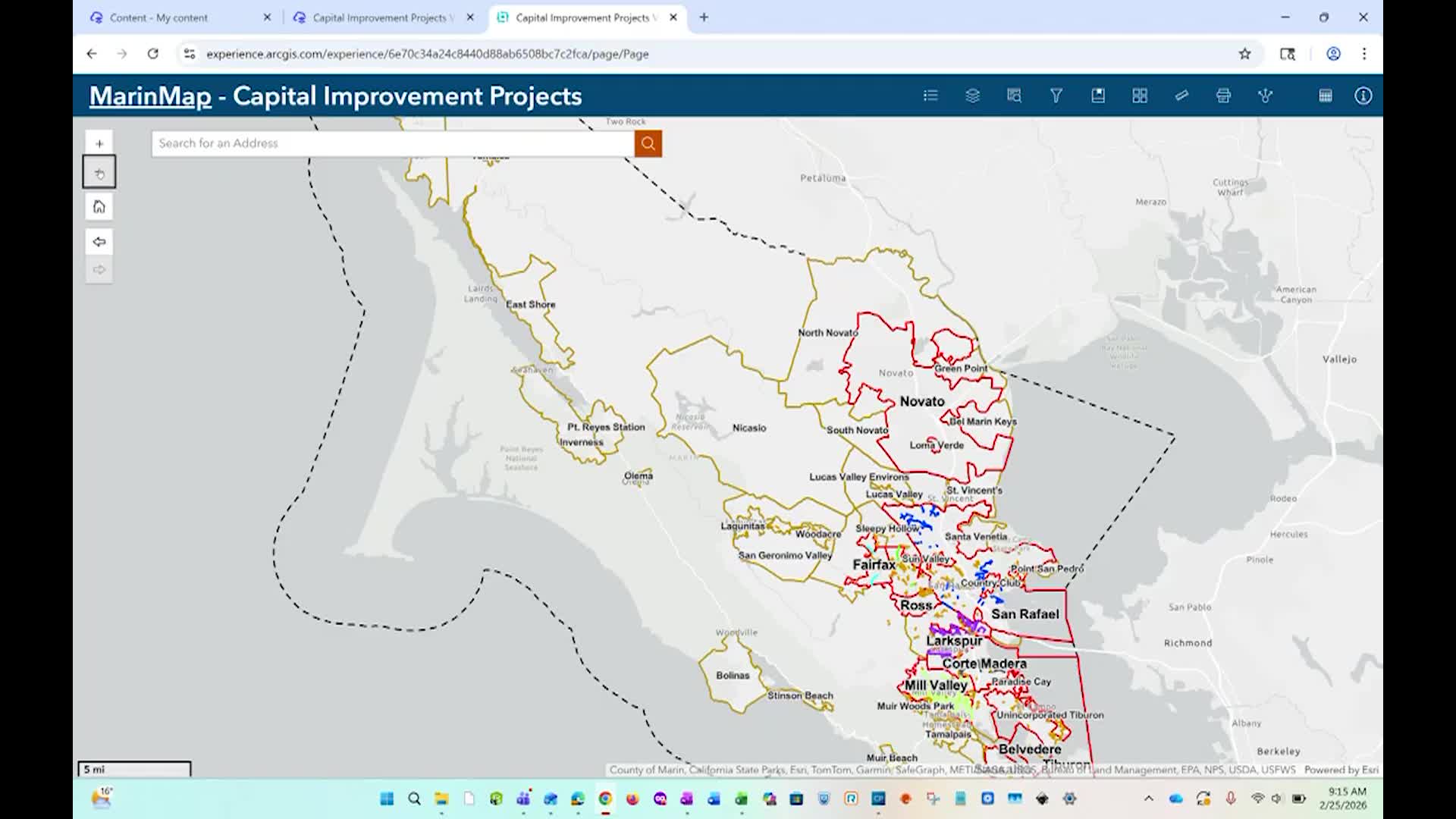1456x819 pixels.
Task: Open the MarinMap link in the header
Action: [149, 96]
